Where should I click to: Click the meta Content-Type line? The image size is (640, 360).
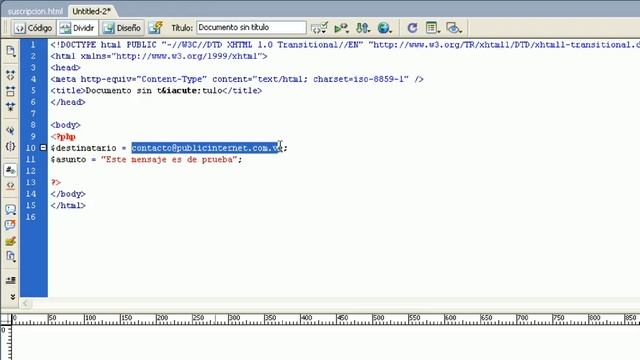[237, 79]
